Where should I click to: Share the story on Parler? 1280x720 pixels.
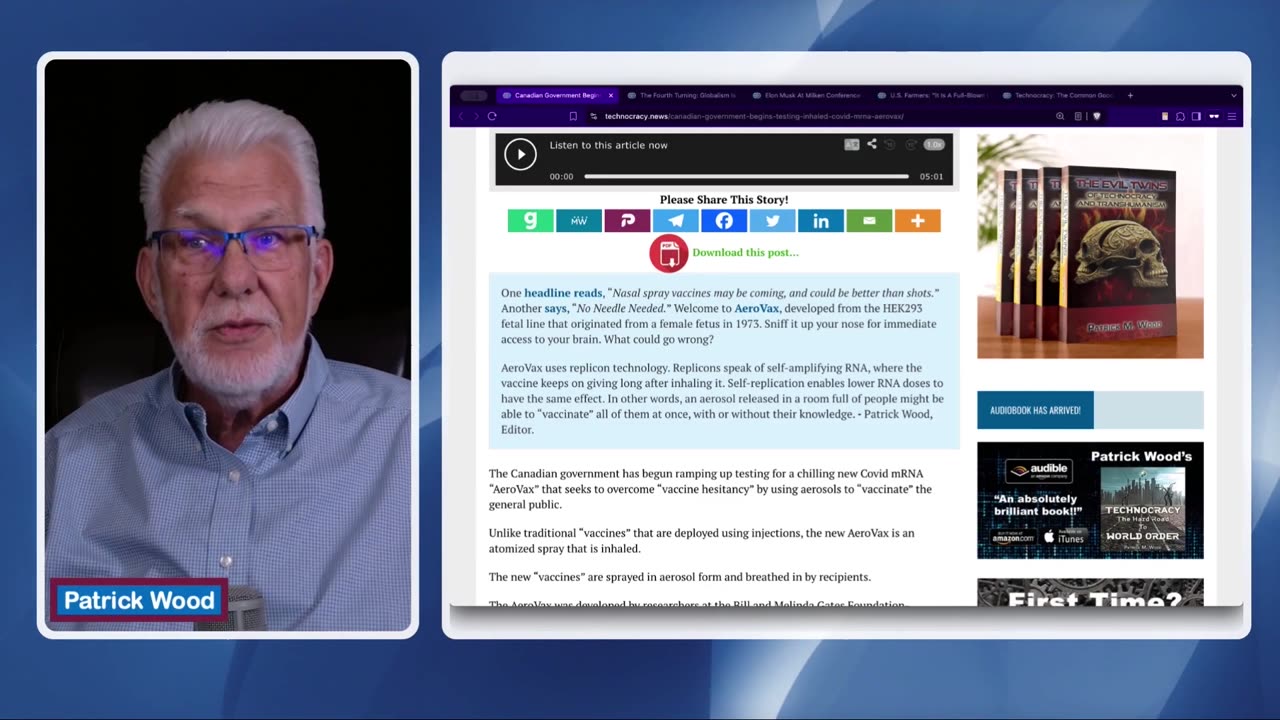pyautogui.click(x=627, y=221)
